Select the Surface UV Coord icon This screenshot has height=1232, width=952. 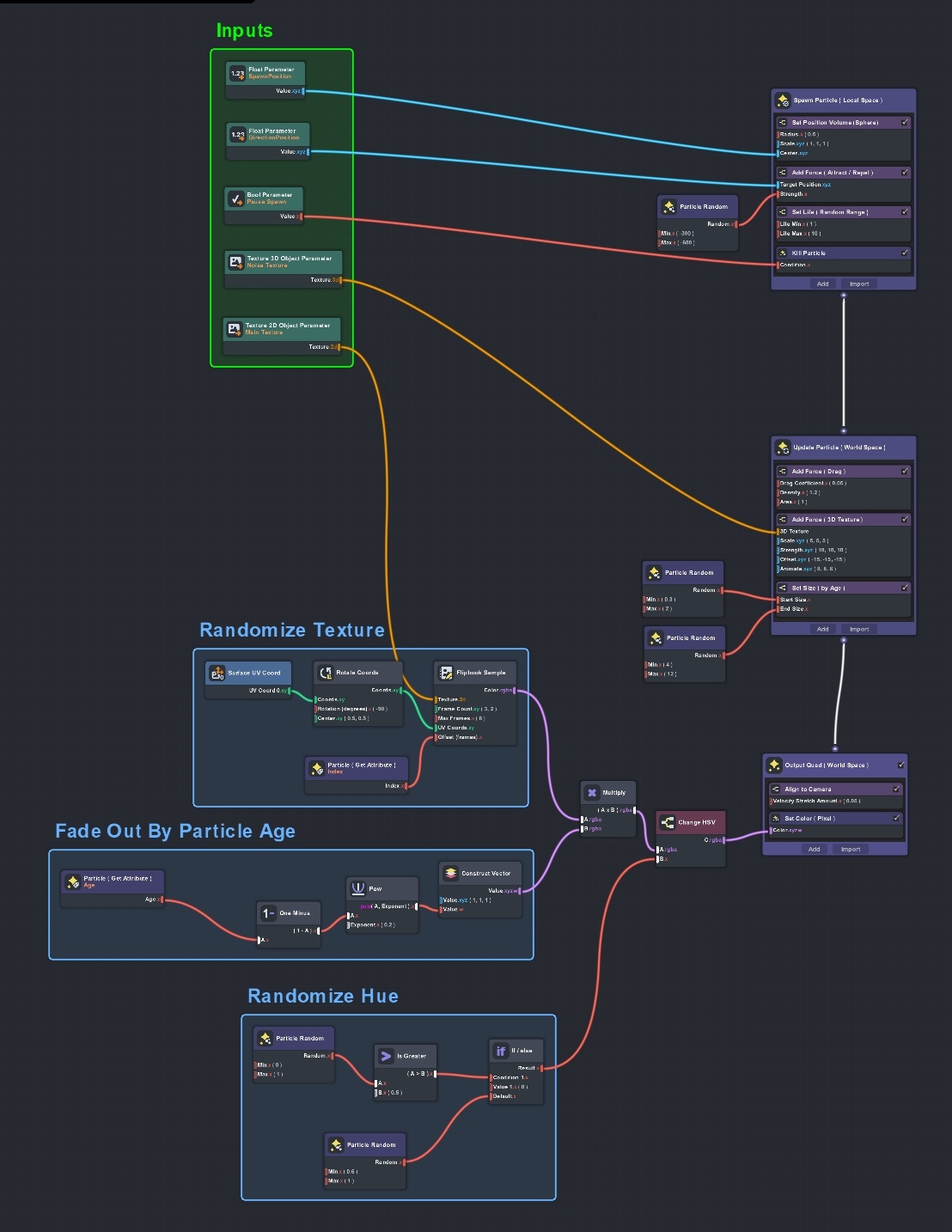(217, 674)
